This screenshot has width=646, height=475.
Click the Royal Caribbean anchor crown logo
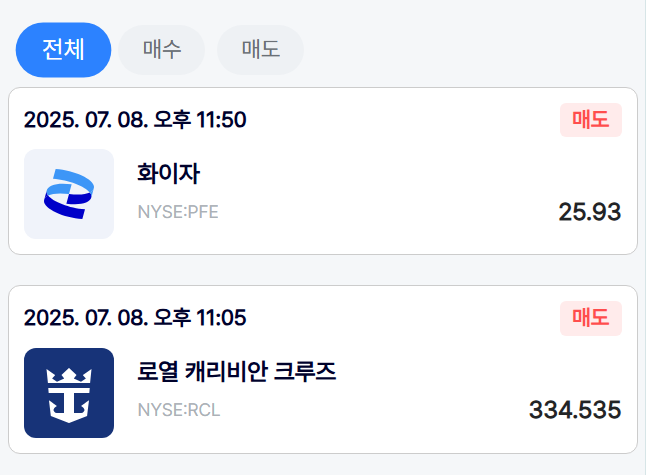pyautogui.click(x=69, y=393)
